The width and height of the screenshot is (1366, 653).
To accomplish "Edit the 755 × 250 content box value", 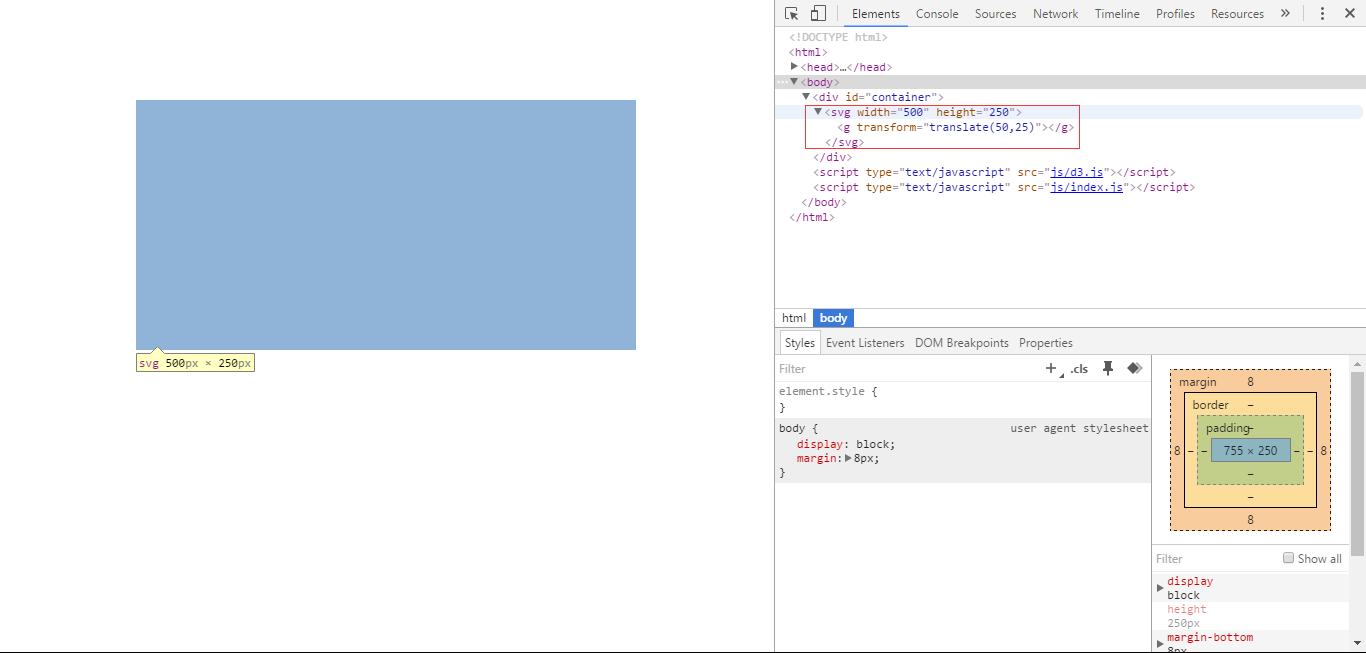I will (x=1250, y=451).
